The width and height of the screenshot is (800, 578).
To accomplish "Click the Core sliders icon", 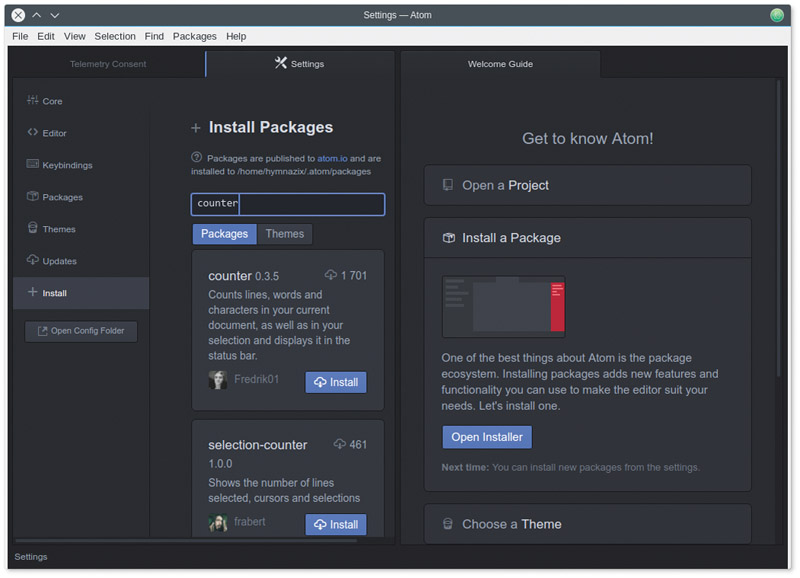I will pos(33,100).
